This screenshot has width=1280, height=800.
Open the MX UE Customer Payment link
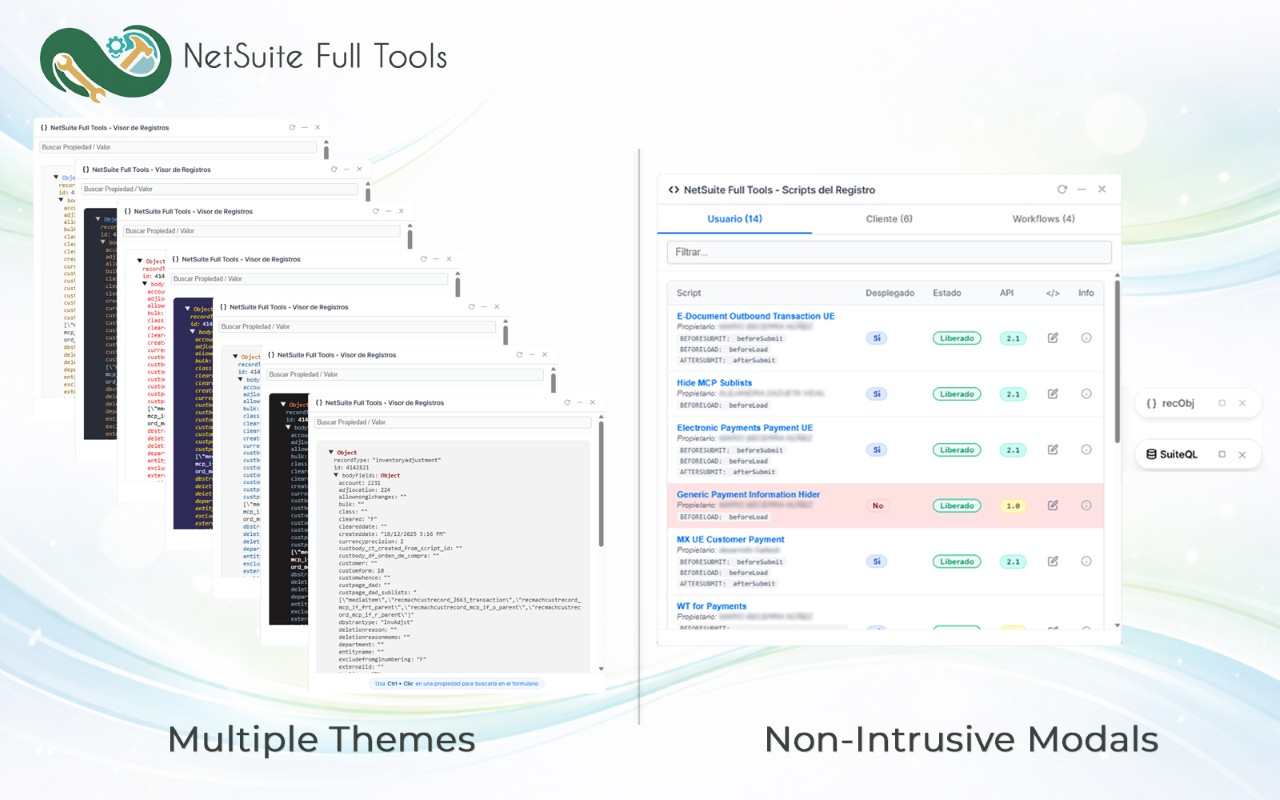[730, 539]
